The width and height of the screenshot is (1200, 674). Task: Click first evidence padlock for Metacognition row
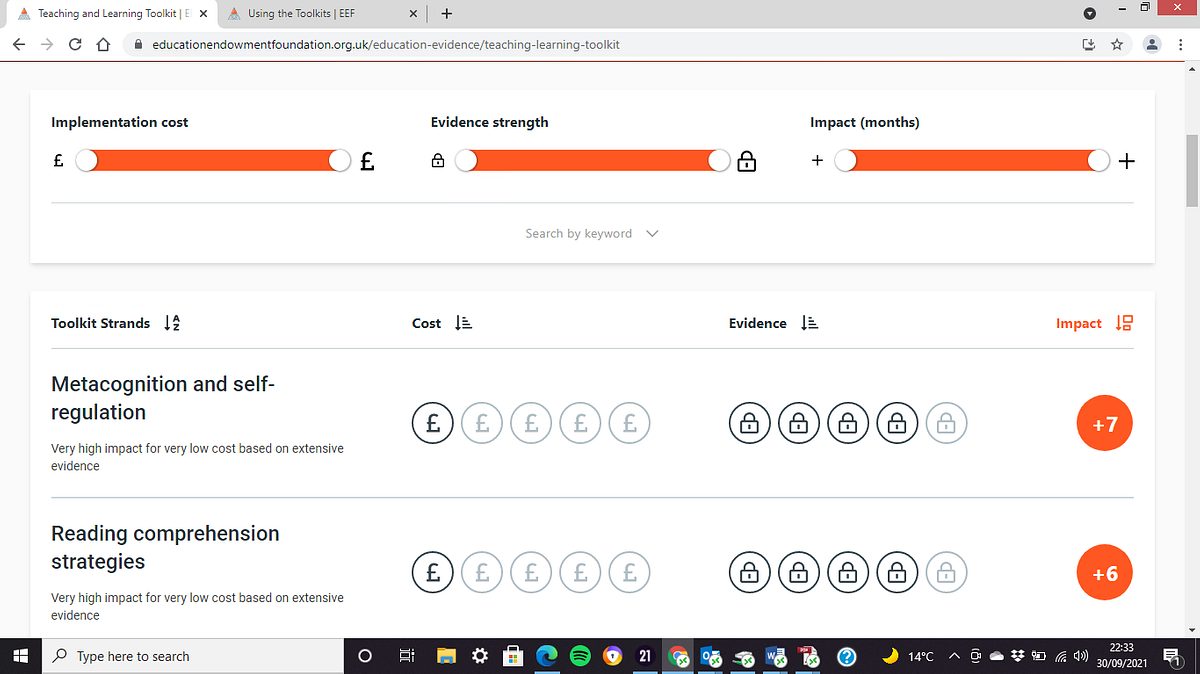coord(749,424)
